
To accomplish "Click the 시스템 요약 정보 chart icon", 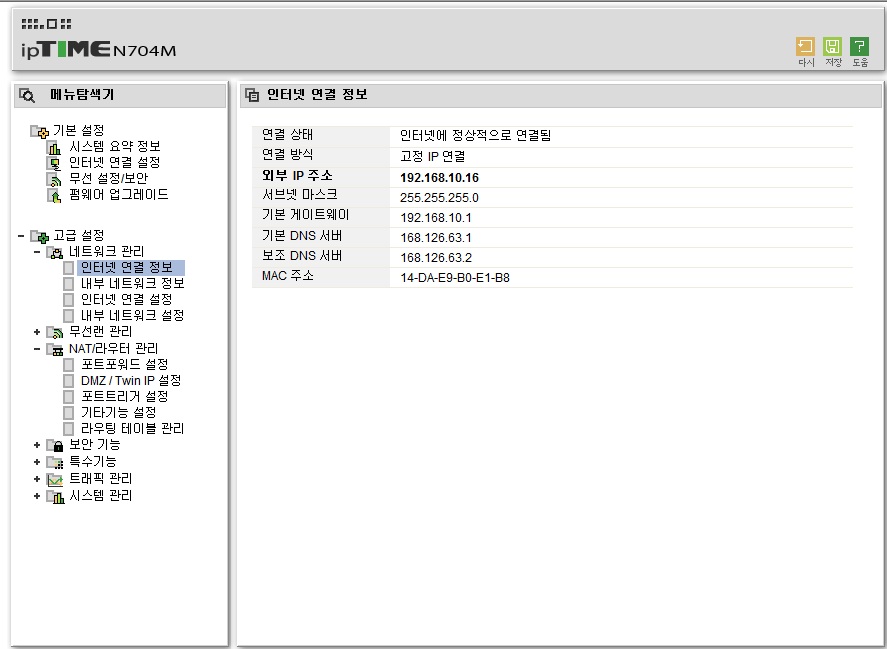I will click(x=54, y=148).
